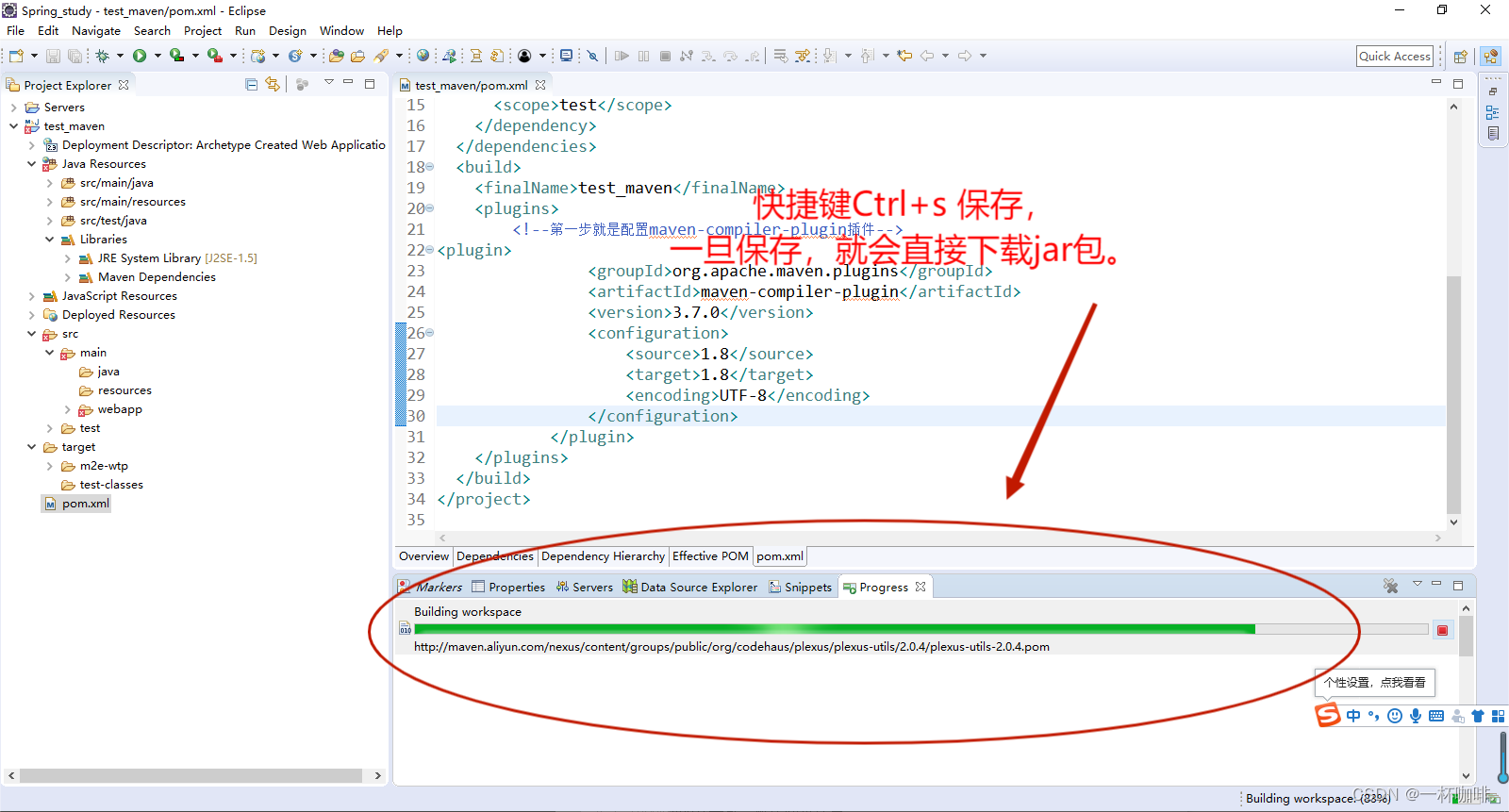
Task: Click the Quick Access search field
Action: [x=1395, y=56]
